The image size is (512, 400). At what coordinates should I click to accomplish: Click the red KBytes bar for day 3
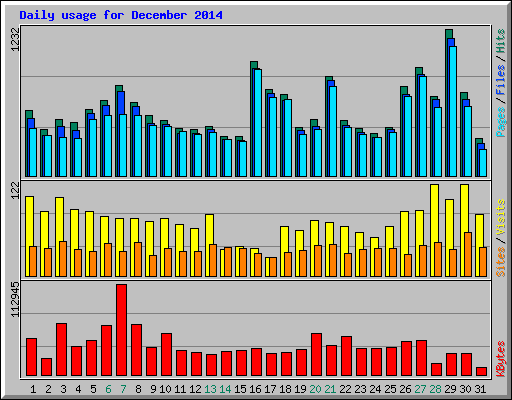[61, 350]
